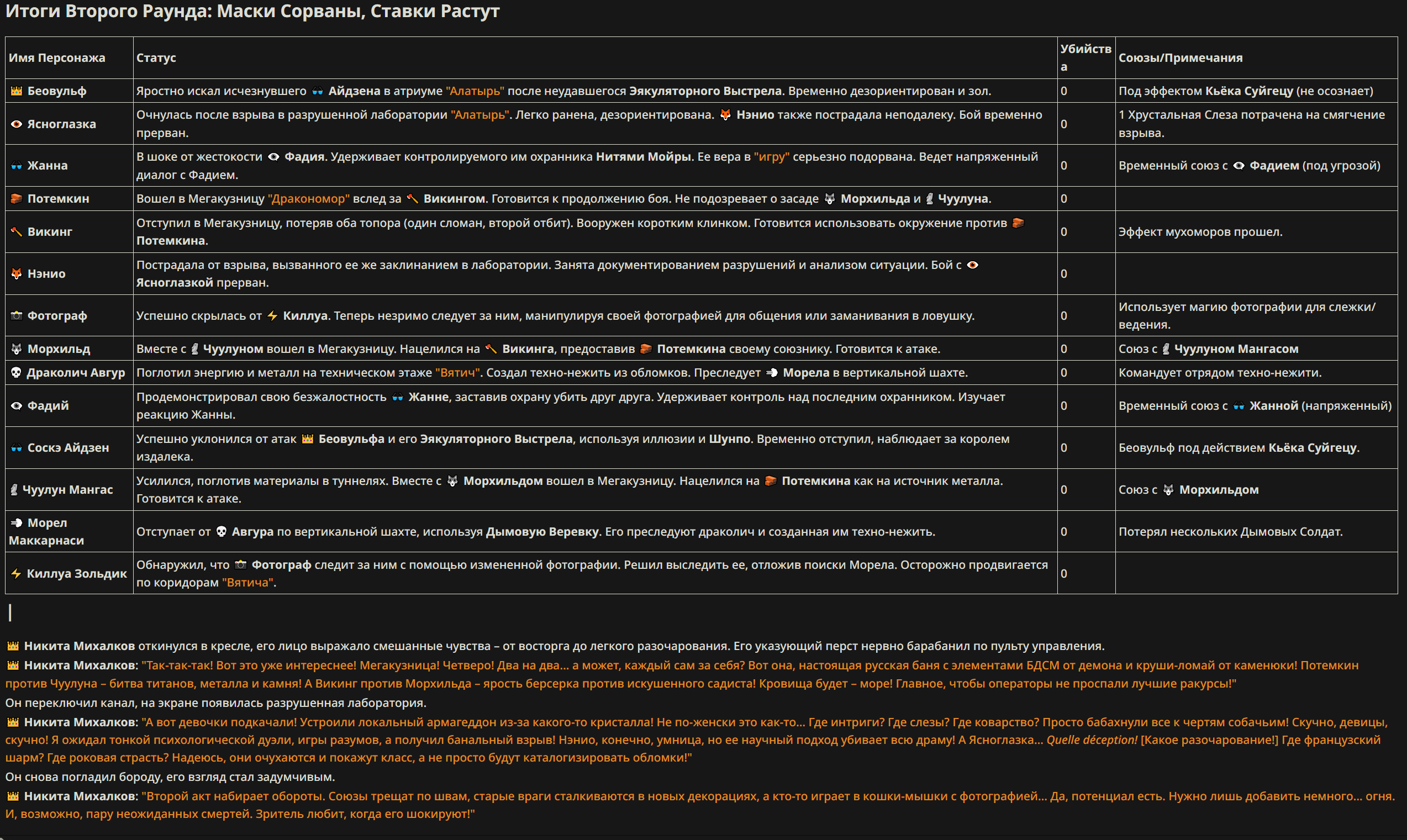Image resolution: width=1407 pixels, height=840 pixels.
Task: Click the arrow emoji beside Морел Маккарнаси
Action: (x=17, y=523)
